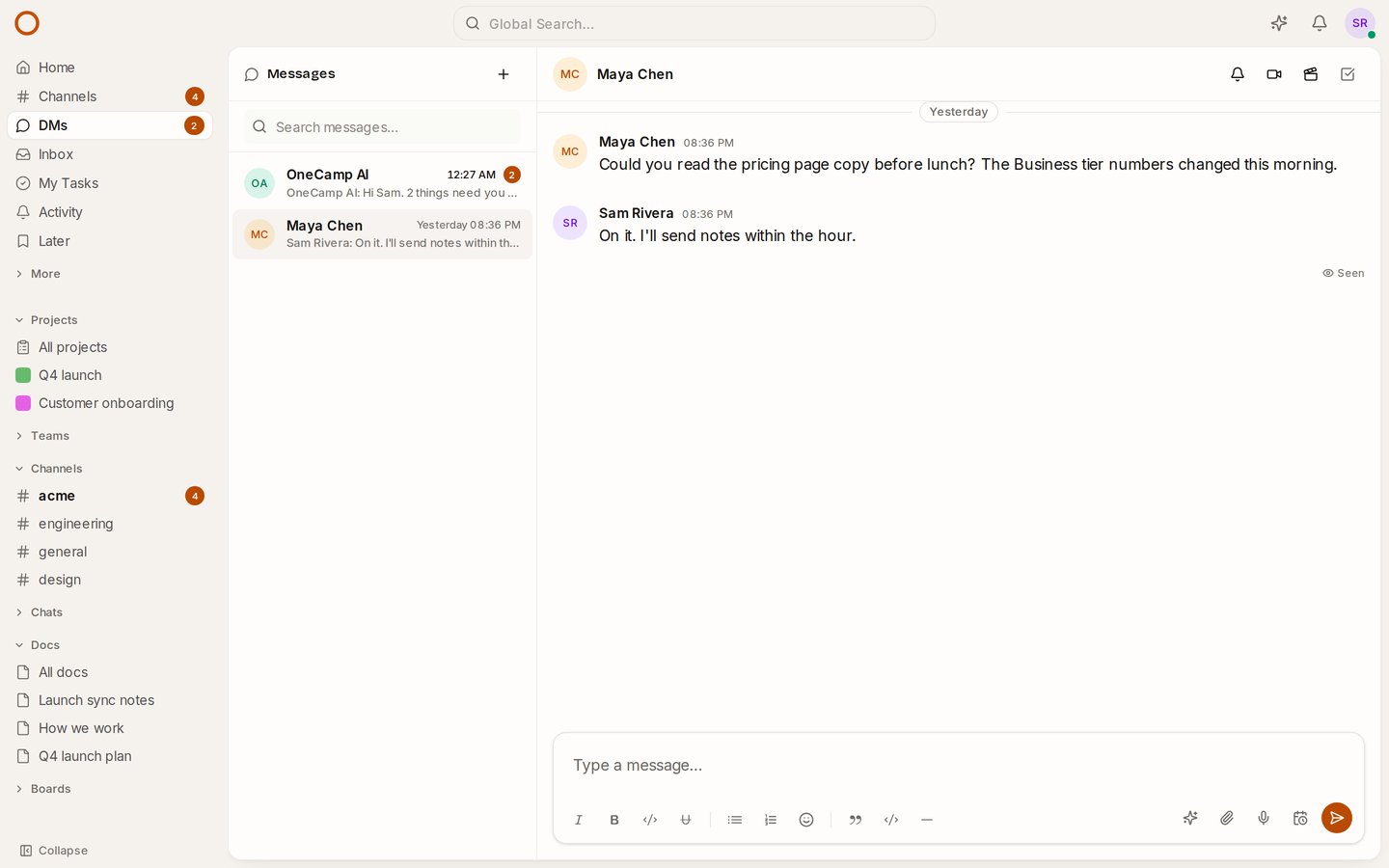1389x868 pixels.
Task: Attach a file with the paperclip
Action: click(x=1227, y=818)
